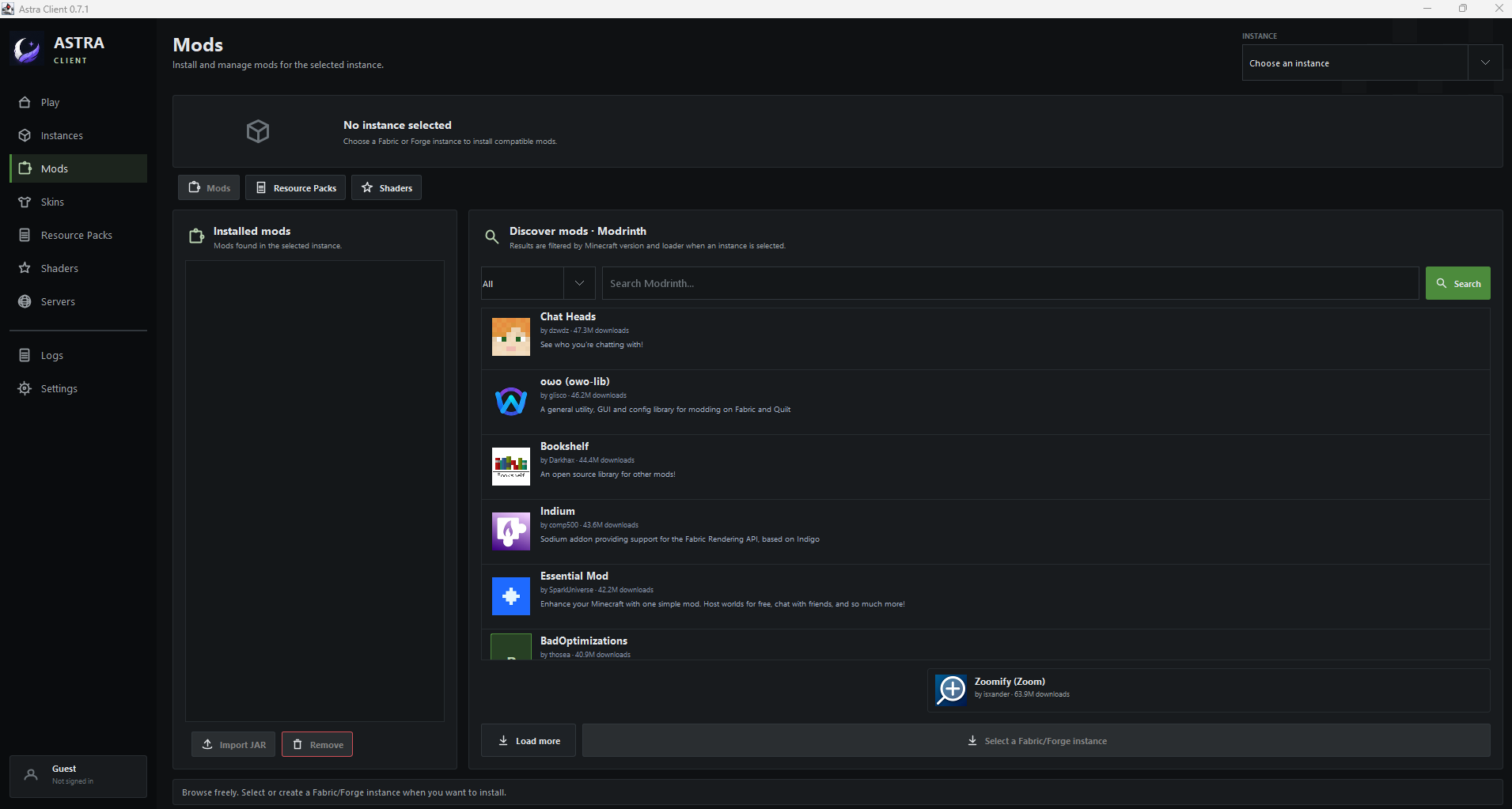Open the Play page from sidebar

click(x=78, y=102)
